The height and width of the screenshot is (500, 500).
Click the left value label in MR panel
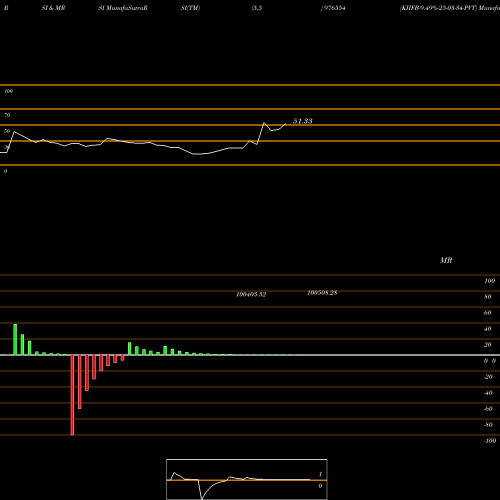[251, 294]
